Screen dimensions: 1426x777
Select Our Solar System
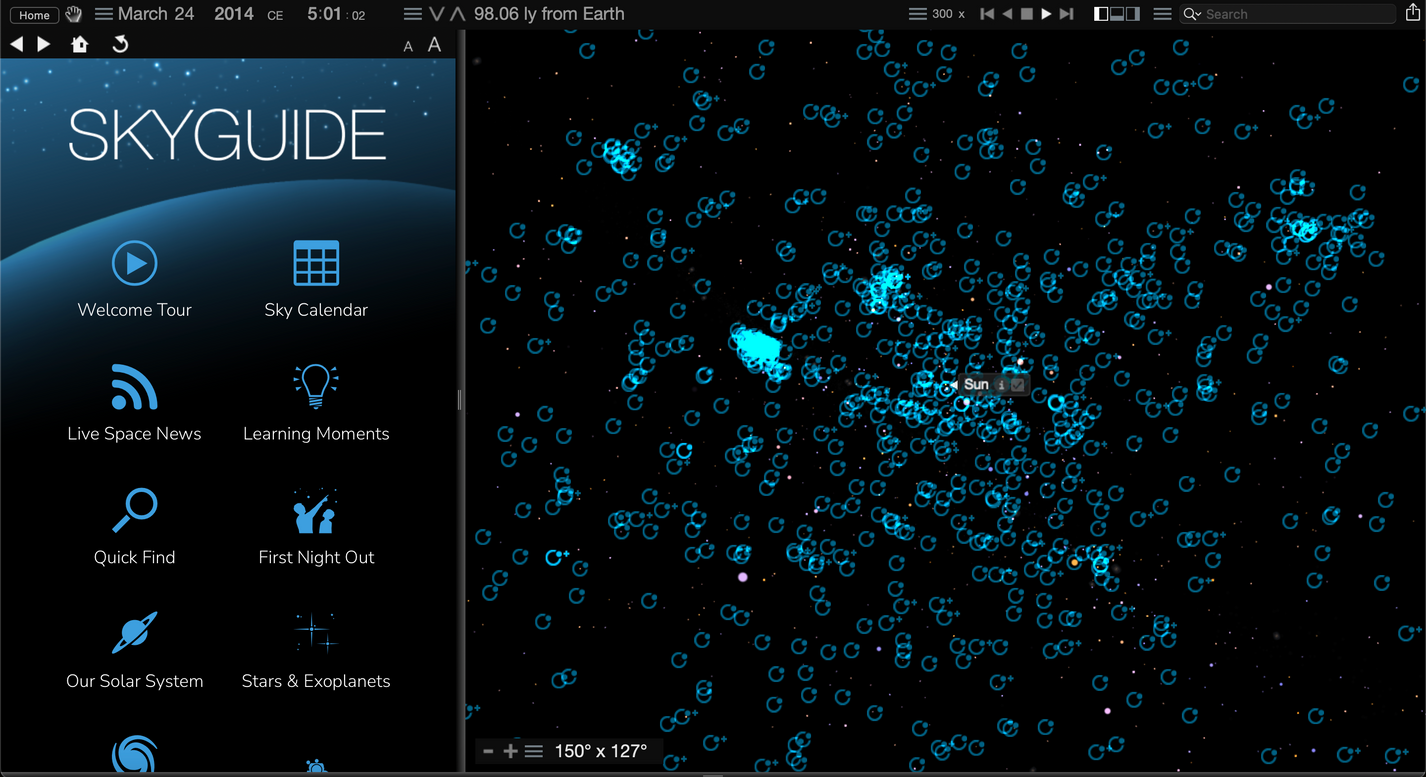tap(134, 634)
